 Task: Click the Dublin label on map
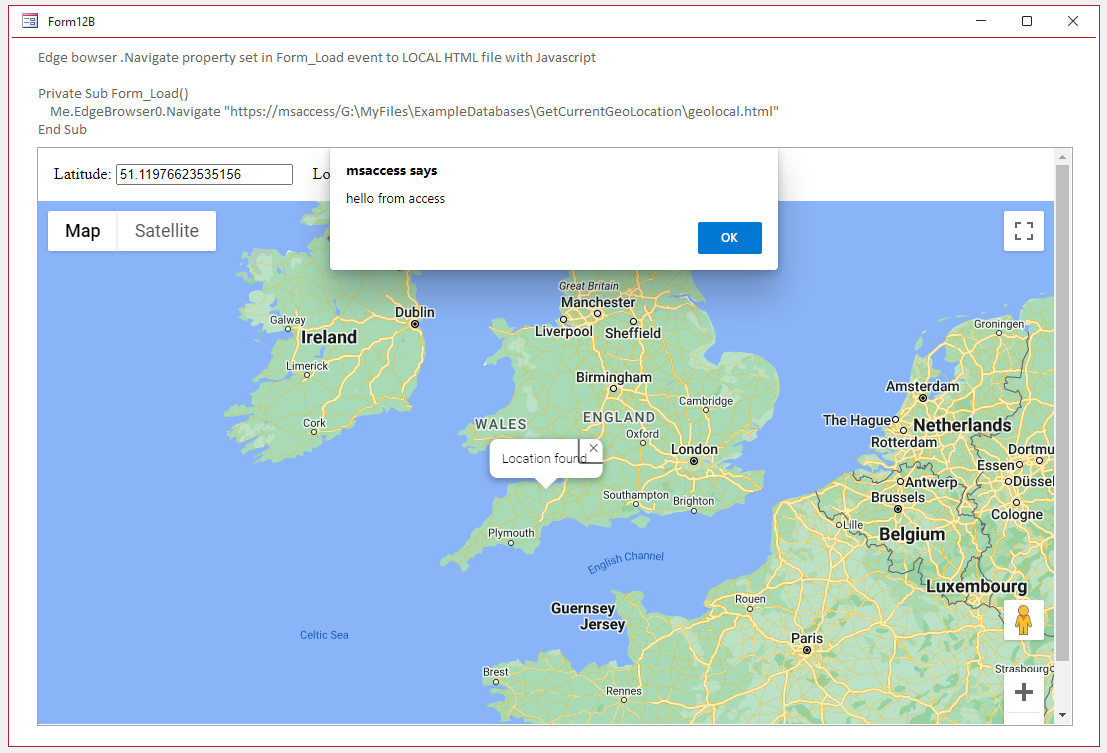tap(414, 312)
